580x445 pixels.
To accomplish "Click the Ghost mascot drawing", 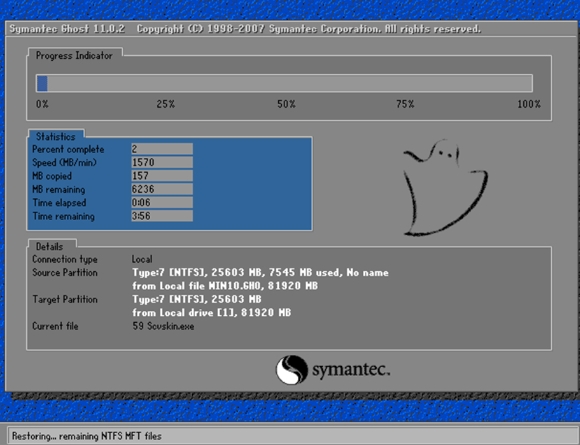I will (445, 187).
